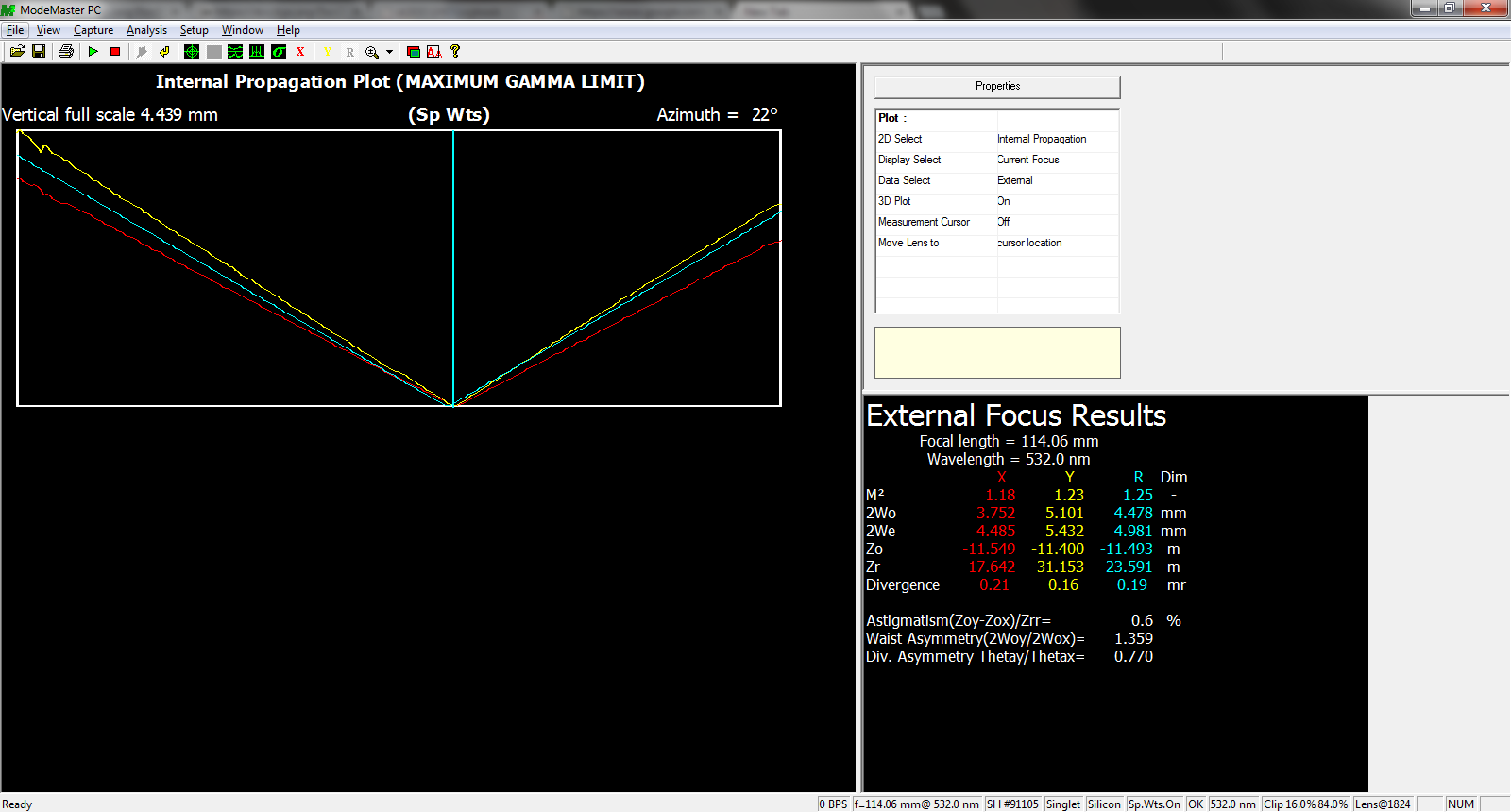Start capture with the green play arrow
The height and width of the screenshot is (812, 1511).
[x=93, y=52]
